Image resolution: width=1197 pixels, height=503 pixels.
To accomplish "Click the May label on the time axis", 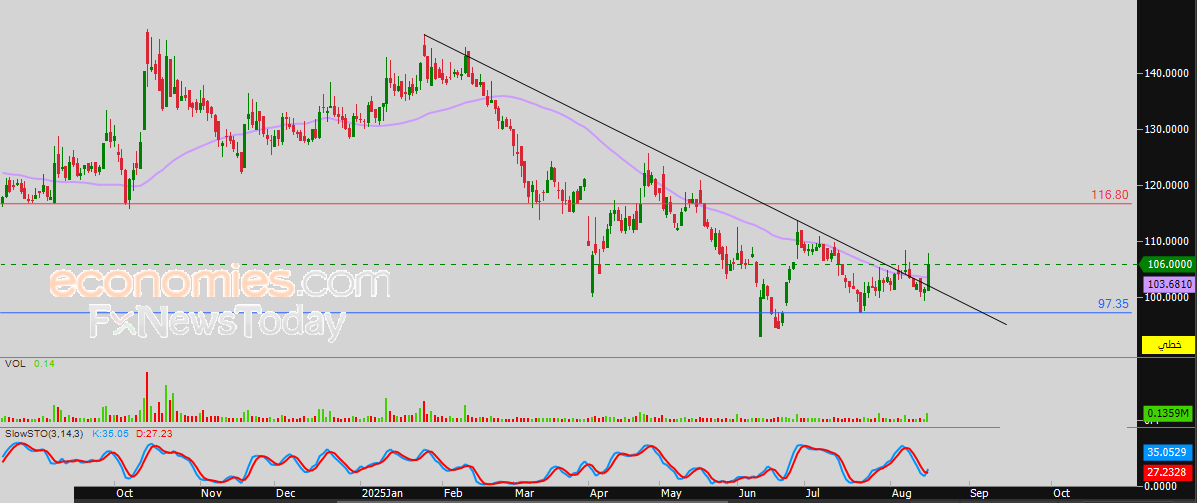I will point(671,495).
